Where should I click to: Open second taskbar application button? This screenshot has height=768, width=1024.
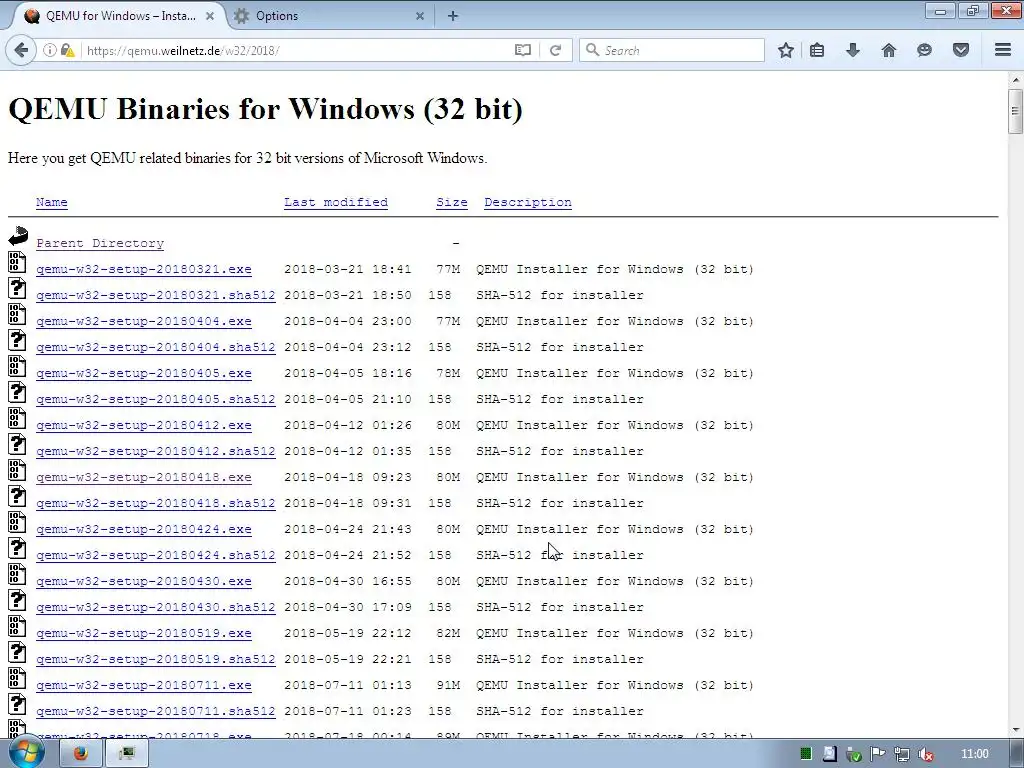(x=127, y=754)
